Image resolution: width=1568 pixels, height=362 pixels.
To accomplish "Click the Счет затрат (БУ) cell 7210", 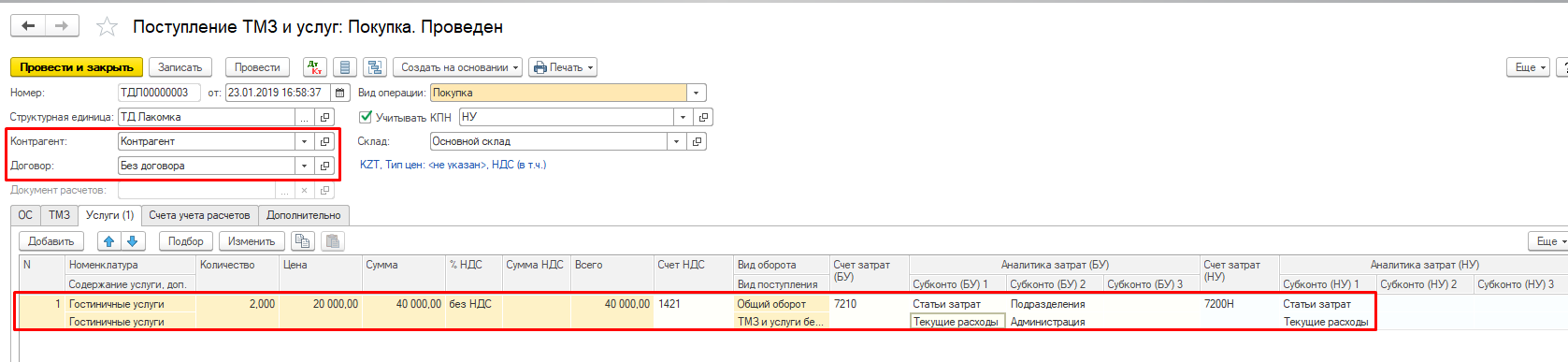I will pos(870,304).
